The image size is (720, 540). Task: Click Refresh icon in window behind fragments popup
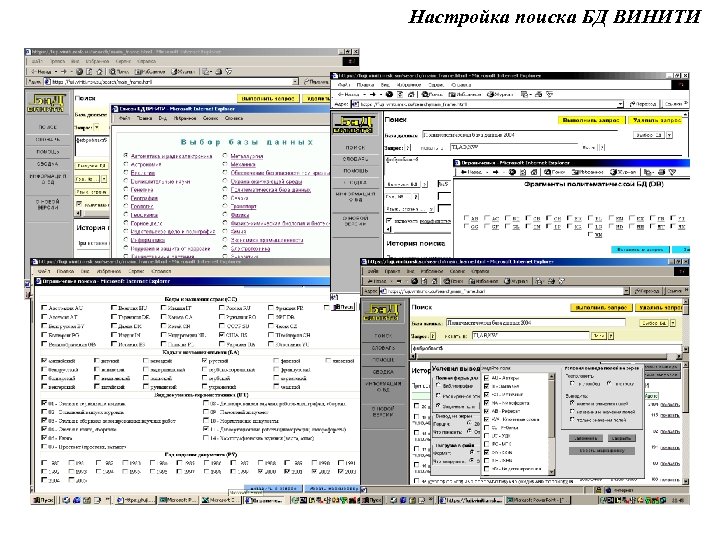400,94
